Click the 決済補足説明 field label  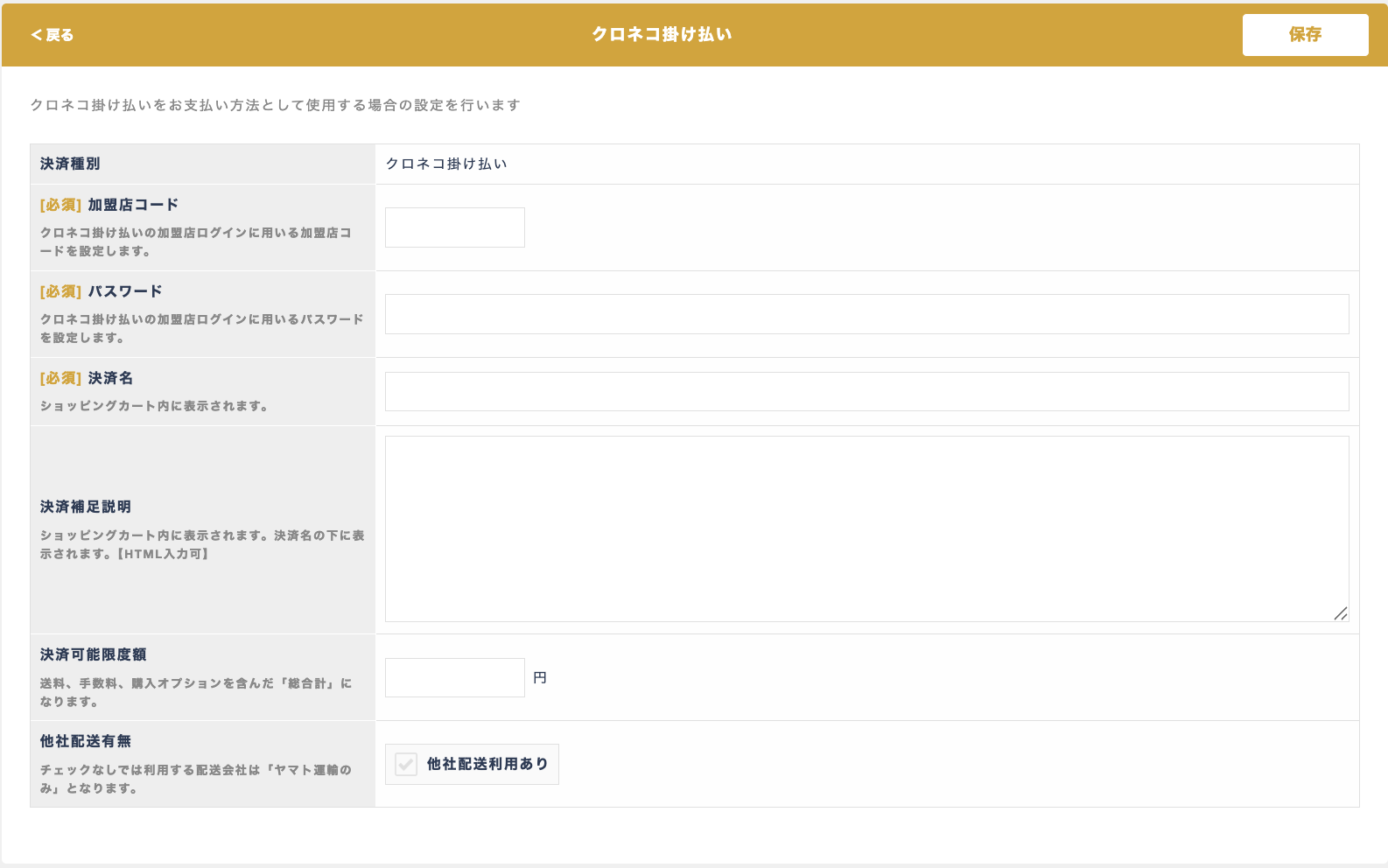(86, 507)
